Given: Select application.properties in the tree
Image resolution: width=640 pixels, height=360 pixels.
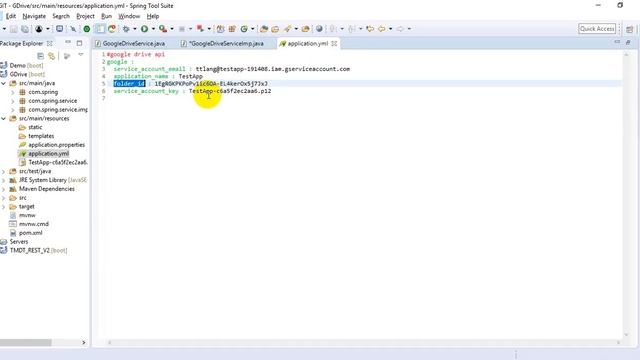Looking at the screenshot, I should point(56,145).
